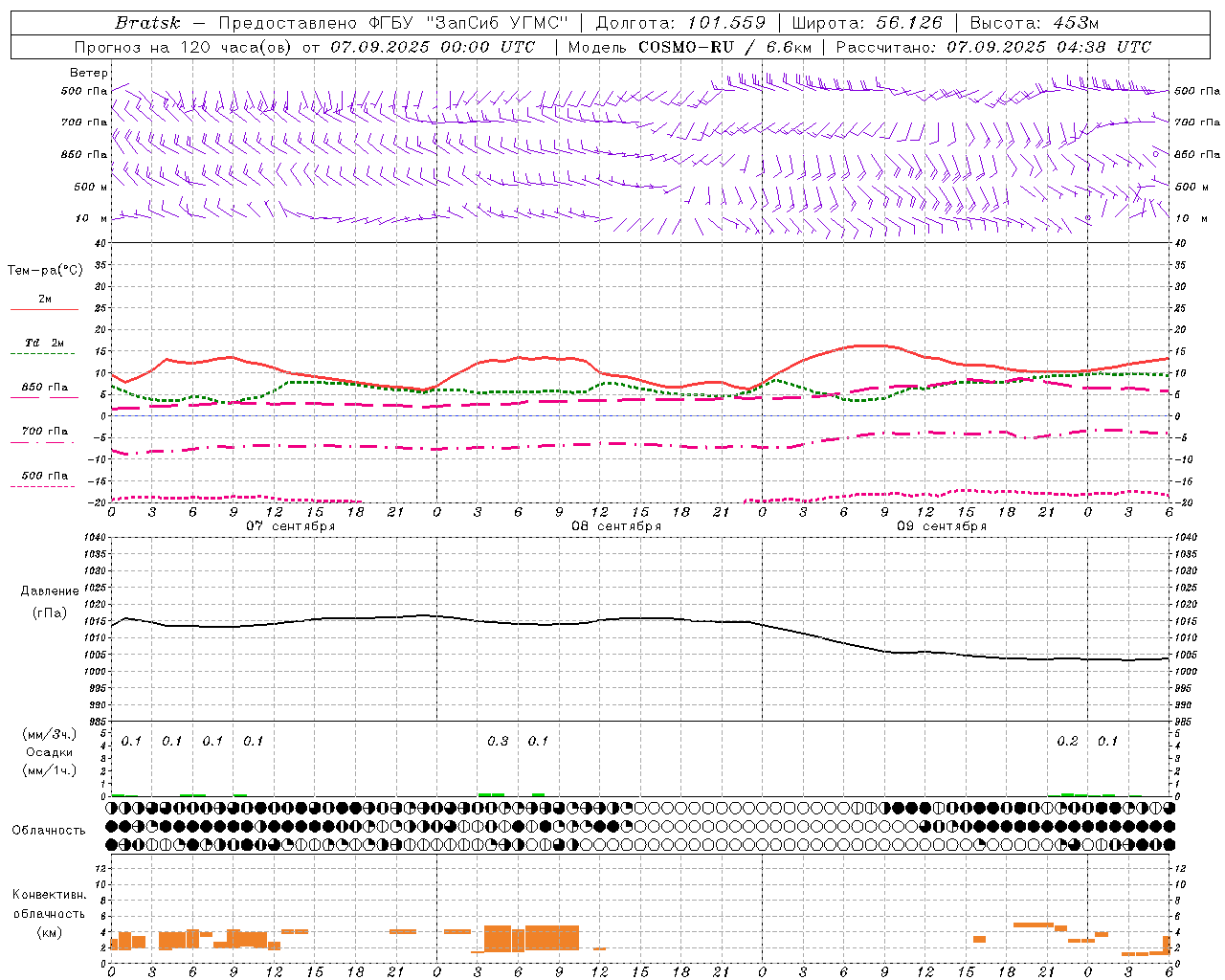The height and width of the screenshot is (980, 1225).
Task: Select the Модель COSMO-RU / 6.6км label
Action: [x=689, y=47]
